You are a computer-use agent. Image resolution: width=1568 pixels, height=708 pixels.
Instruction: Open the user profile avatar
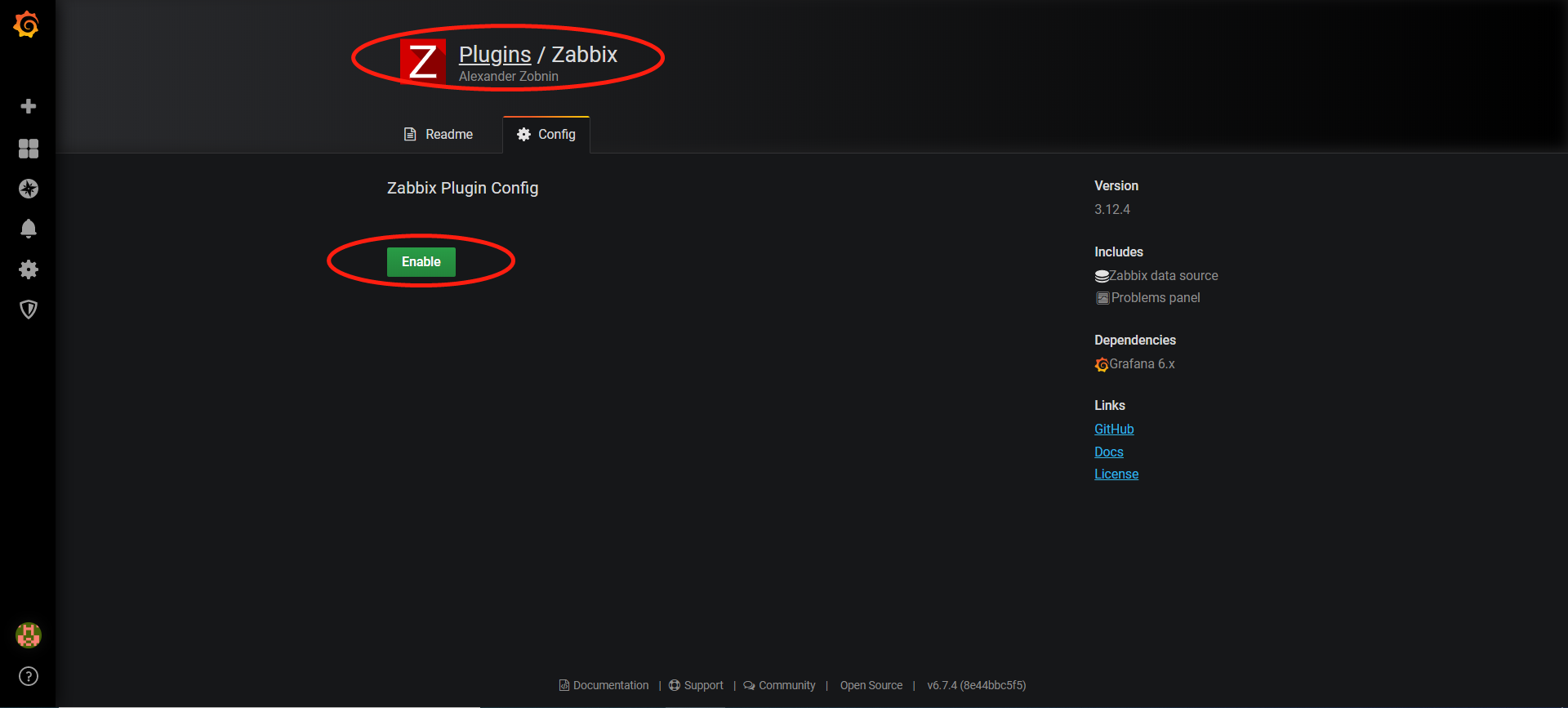[29, 635]
